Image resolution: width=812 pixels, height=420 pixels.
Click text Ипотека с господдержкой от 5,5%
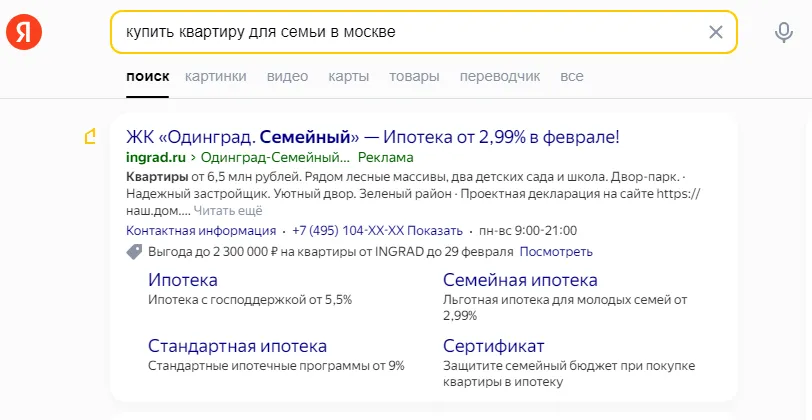click(x=250, y=300)
